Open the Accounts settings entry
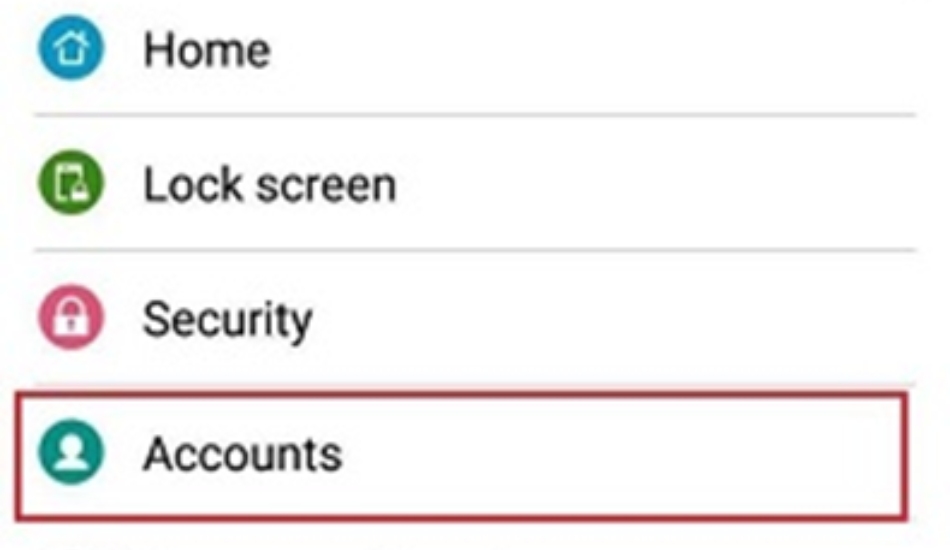The height and width of the screenshot is (550, 950). (462, 456)
